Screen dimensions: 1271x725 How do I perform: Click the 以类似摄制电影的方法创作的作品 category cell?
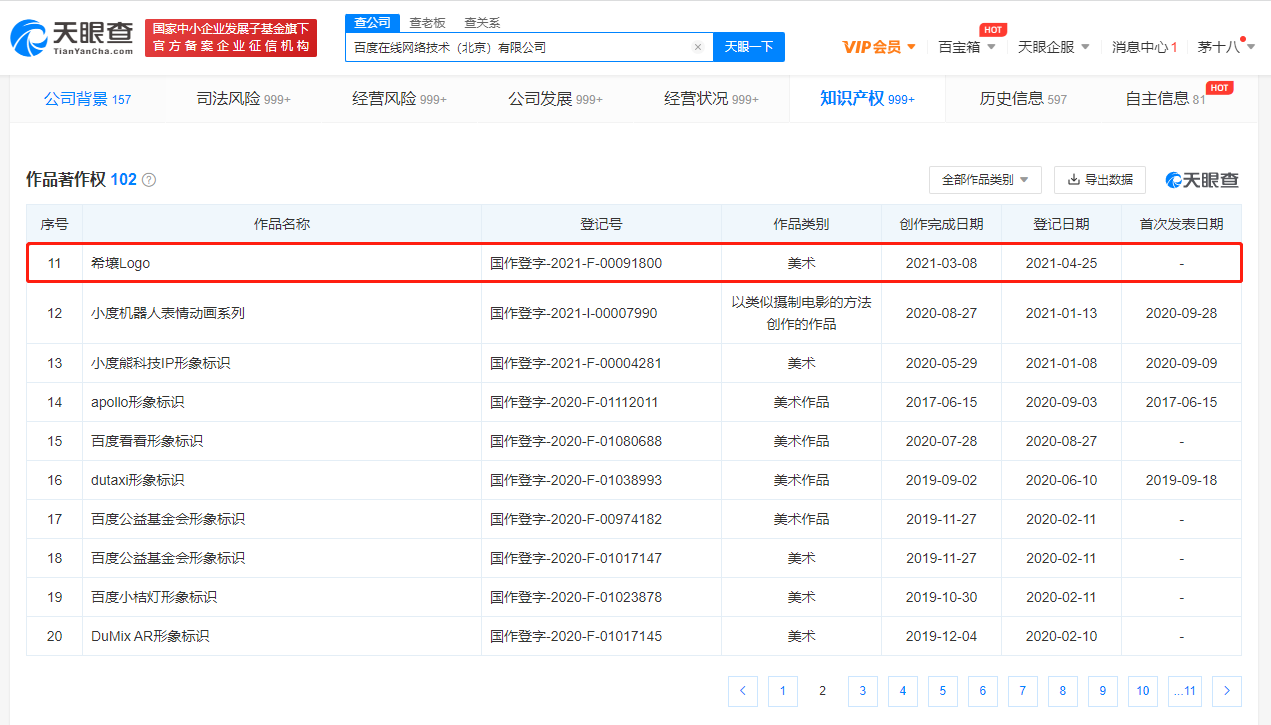click(801, 313)
